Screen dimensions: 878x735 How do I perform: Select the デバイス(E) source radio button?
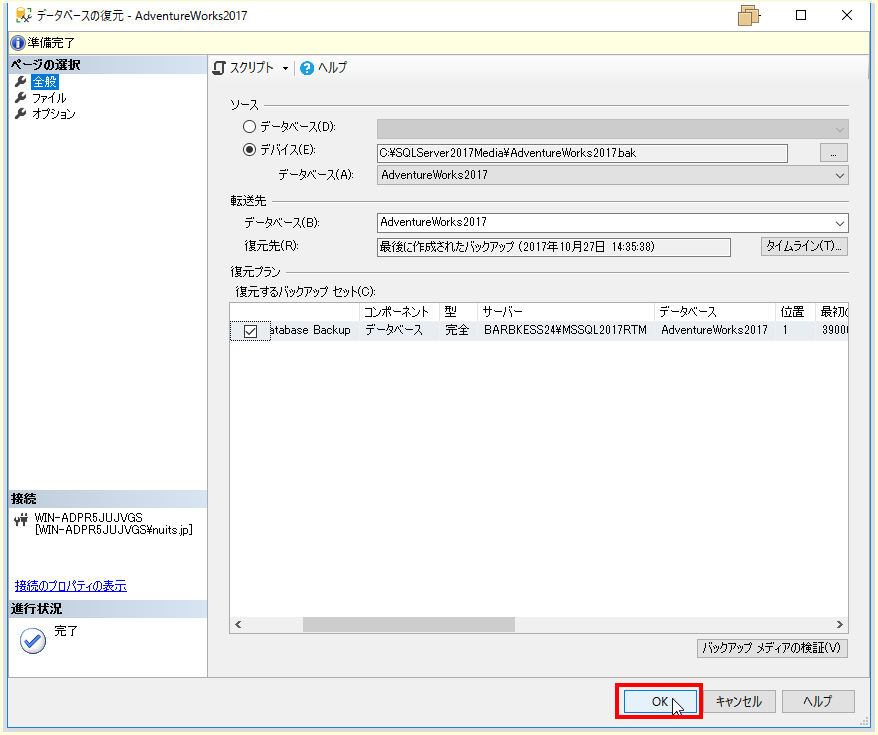click(249, 150)
